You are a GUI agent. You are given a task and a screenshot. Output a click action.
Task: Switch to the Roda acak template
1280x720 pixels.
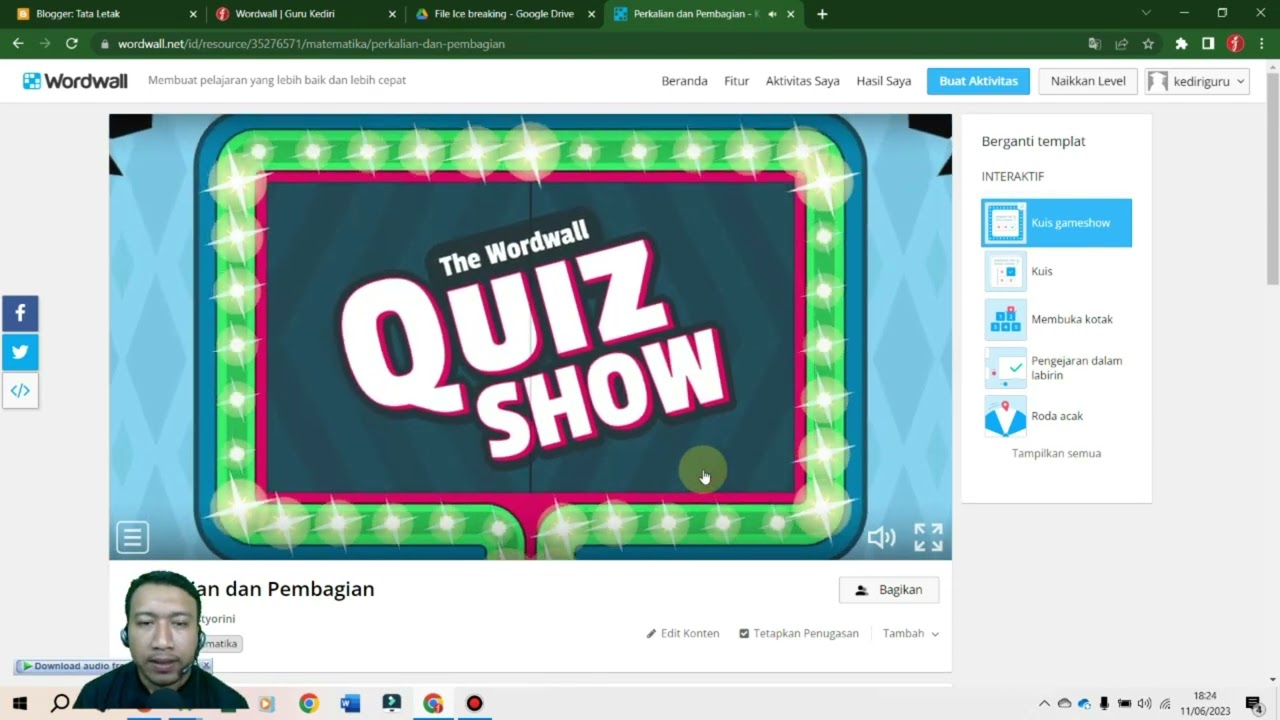click(x=1057, y=416)
